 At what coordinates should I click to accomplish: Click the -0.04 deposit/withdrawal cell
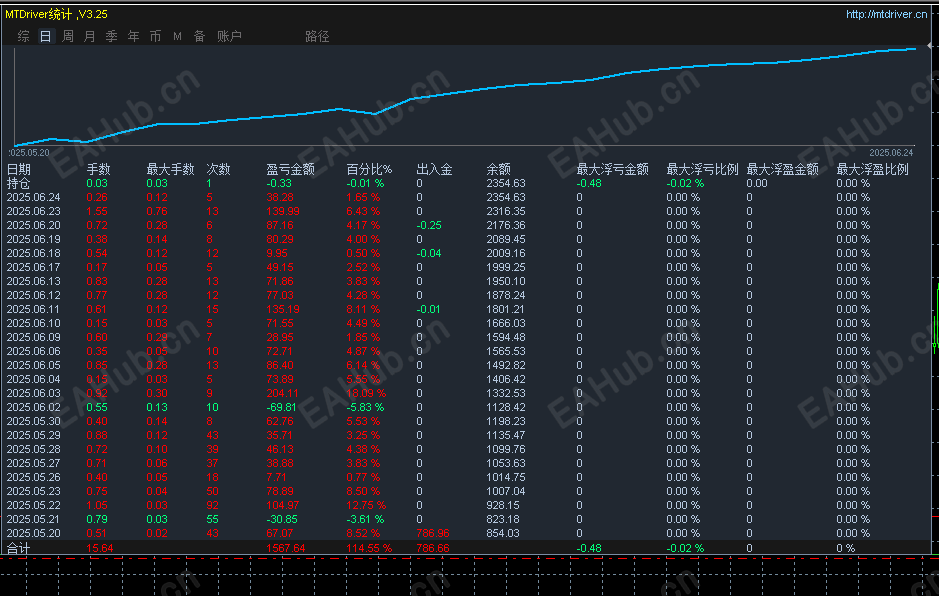(429, 253)
